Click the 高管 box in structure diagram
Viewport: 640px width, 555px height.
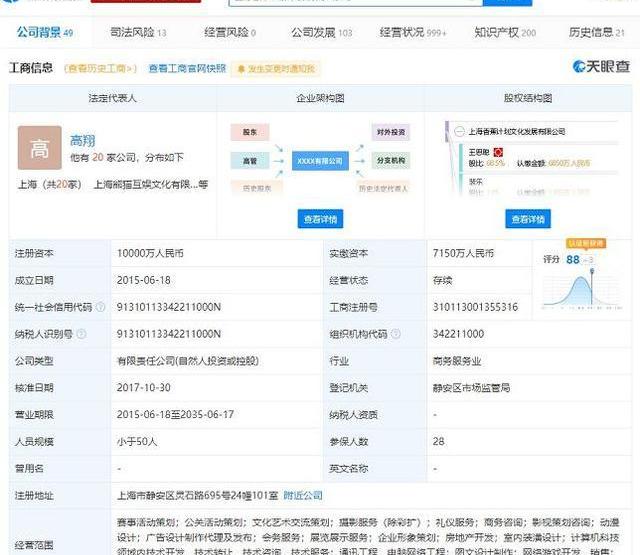(250, 160)
